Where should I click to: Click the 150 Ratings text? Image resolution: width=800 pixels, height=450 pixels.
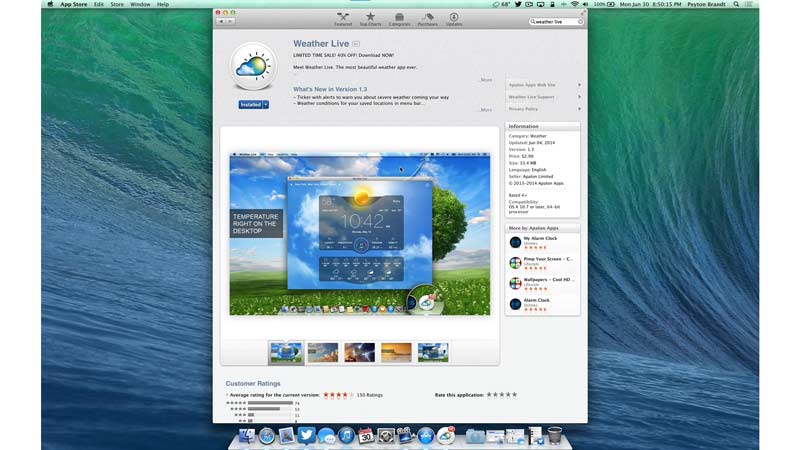pos(369,395)
